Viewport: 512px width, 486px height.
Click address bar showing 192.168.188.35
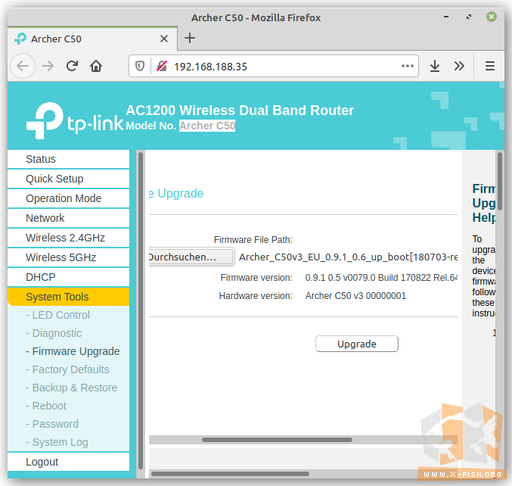point(273,66)
